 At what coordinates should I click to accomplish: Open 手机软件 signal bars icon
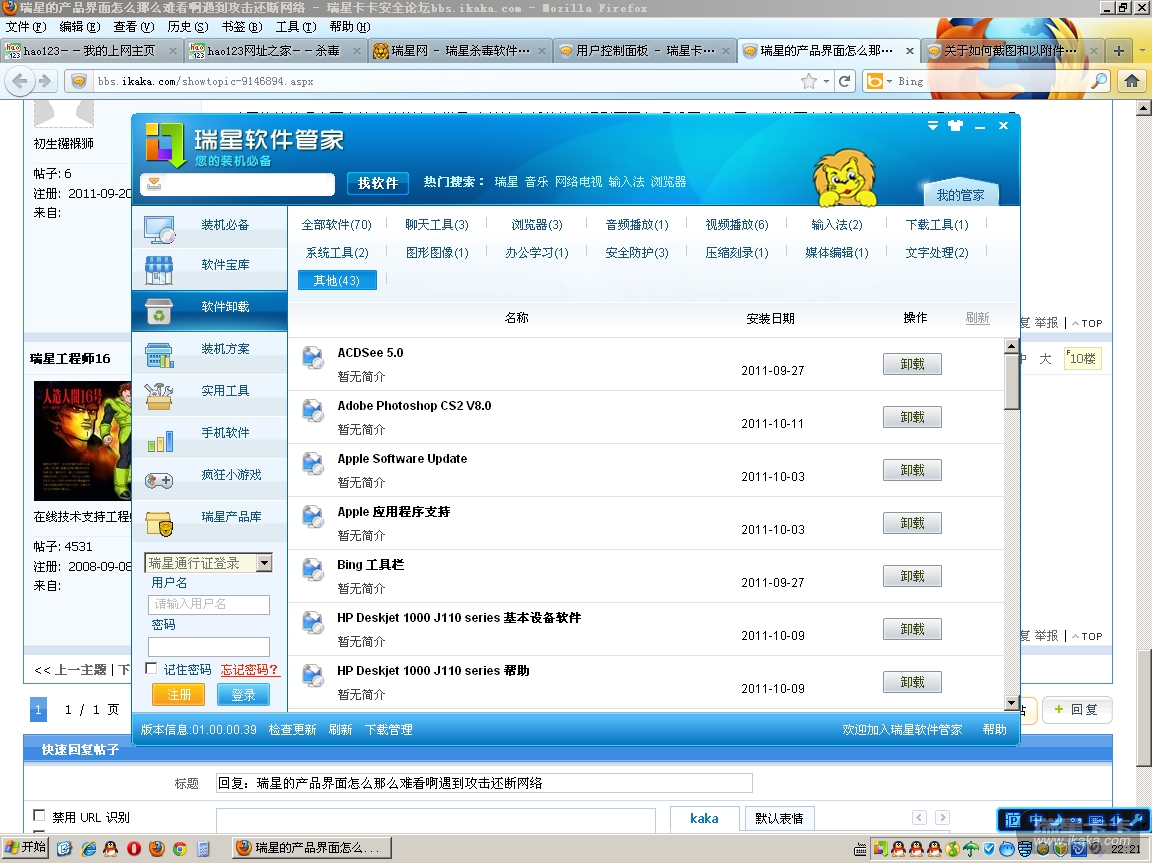tap(160, 439)
